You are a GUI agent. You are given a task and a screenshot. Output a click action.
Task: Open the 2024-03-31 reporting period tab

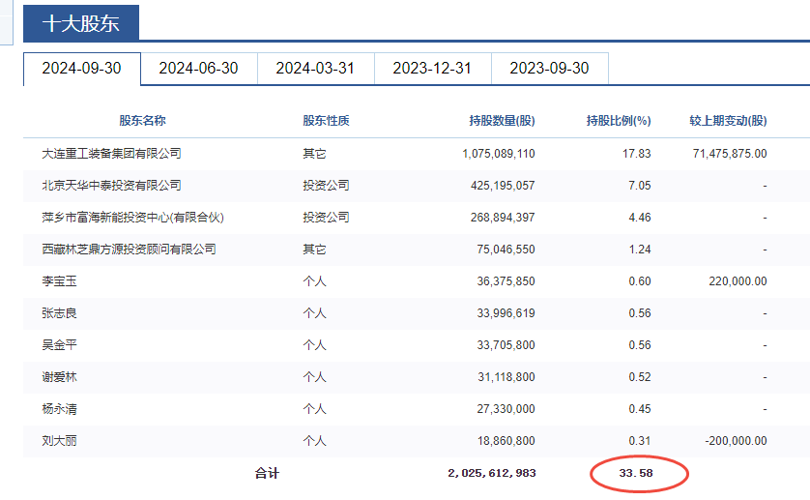(x=315, y=68)
